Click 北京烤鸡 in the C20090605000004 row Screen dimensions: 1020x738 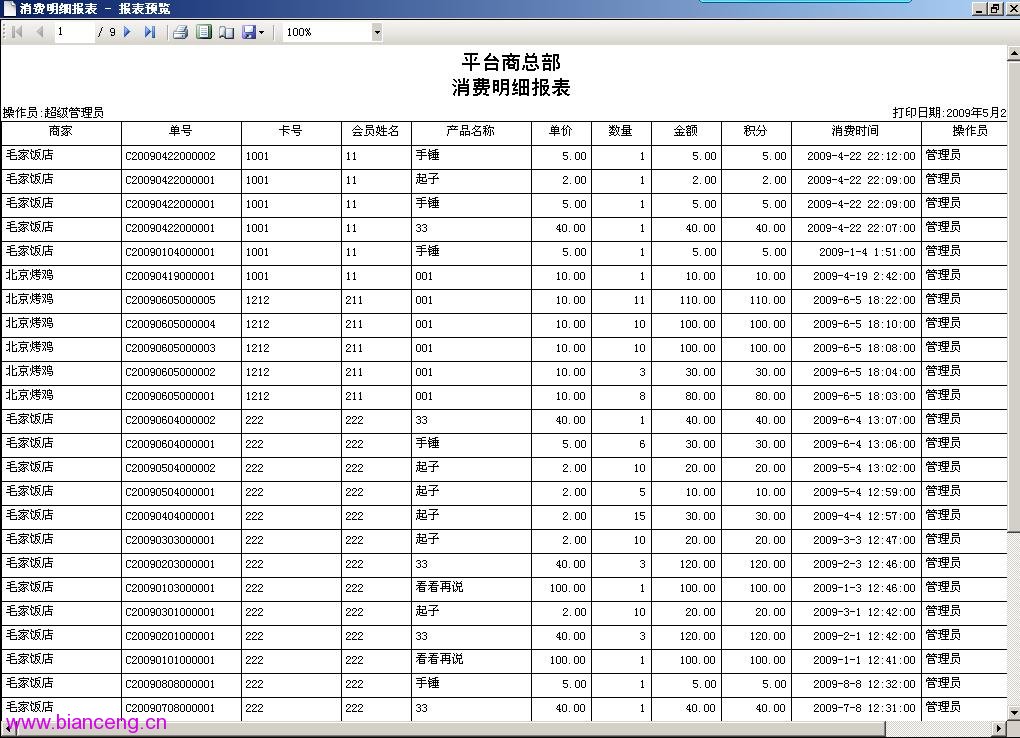point(30,323)
